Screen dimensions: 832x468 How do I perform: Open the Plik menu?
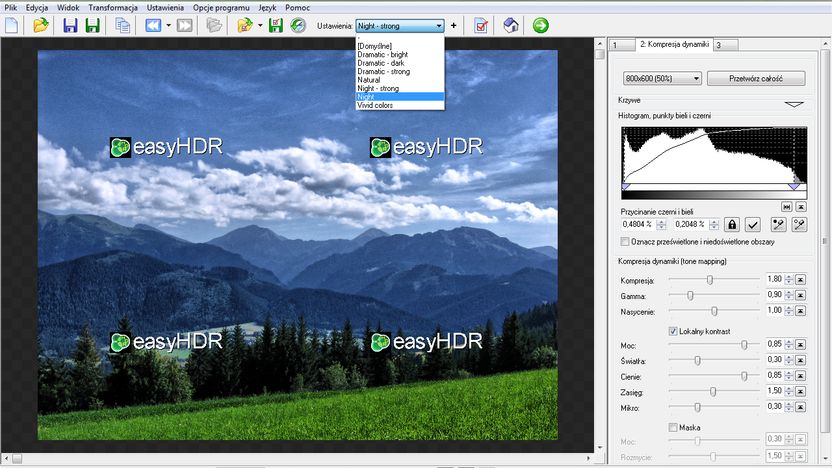click(x=11, y=7)
